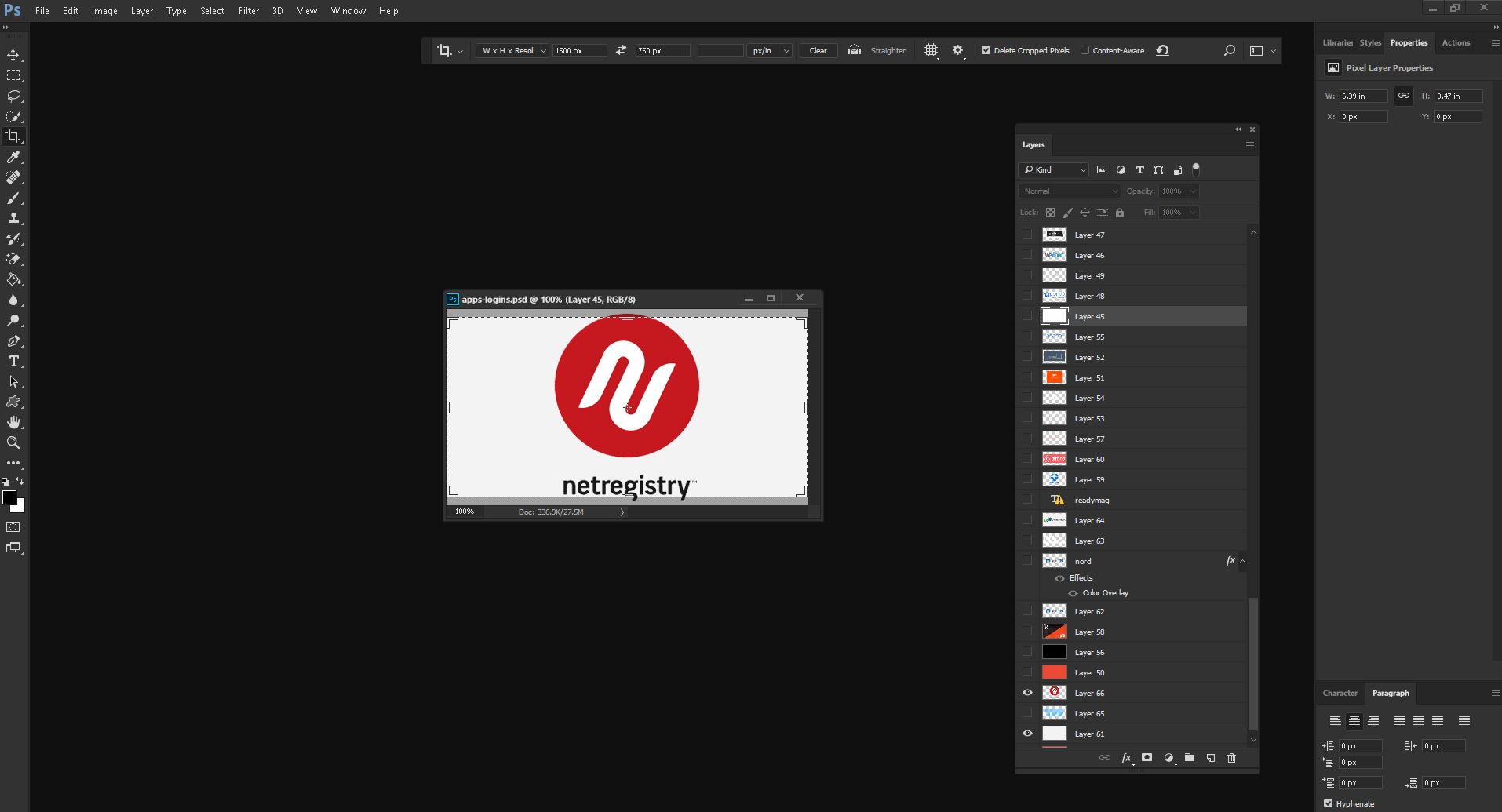Screen dimensions: 1502x812
Task: Link width and height in Properties
Action: [x=1403, y=96]
